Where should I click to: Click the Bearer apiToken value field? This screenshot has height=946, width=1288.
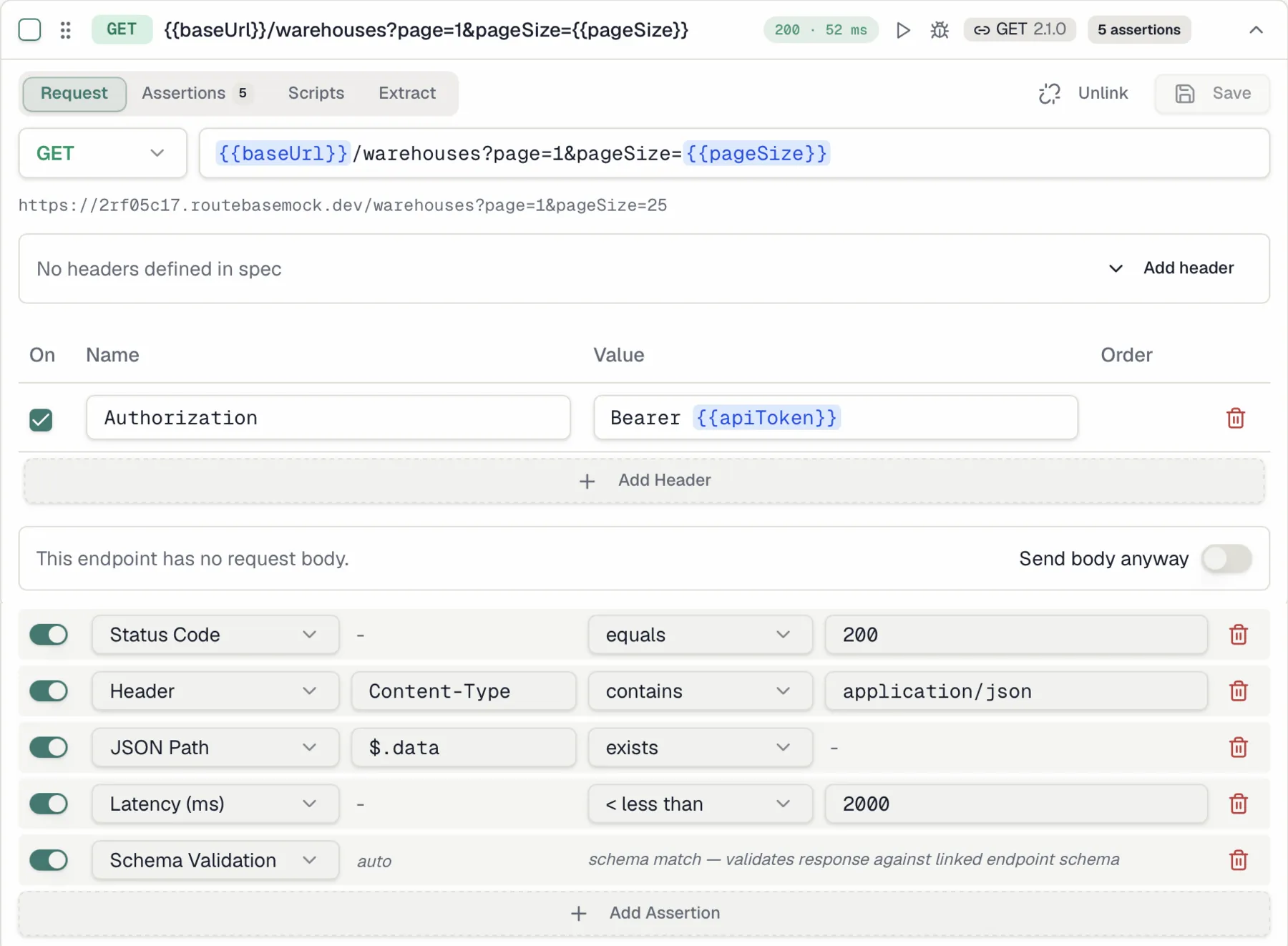(836, 418)
